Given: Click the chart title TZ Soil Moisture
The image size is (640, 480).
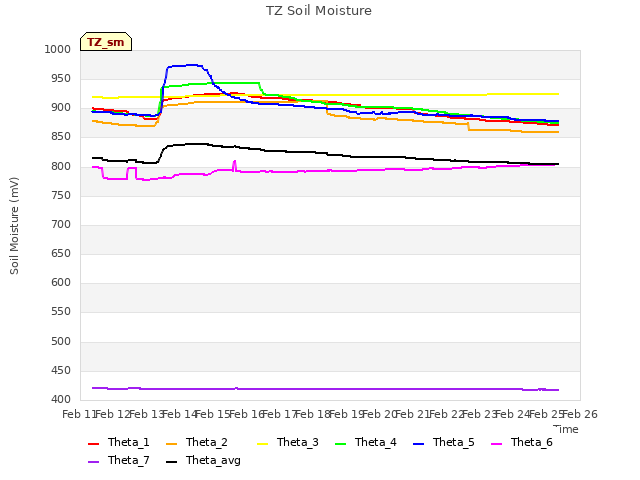Looking at the screenshot, I should pos(319,11).
